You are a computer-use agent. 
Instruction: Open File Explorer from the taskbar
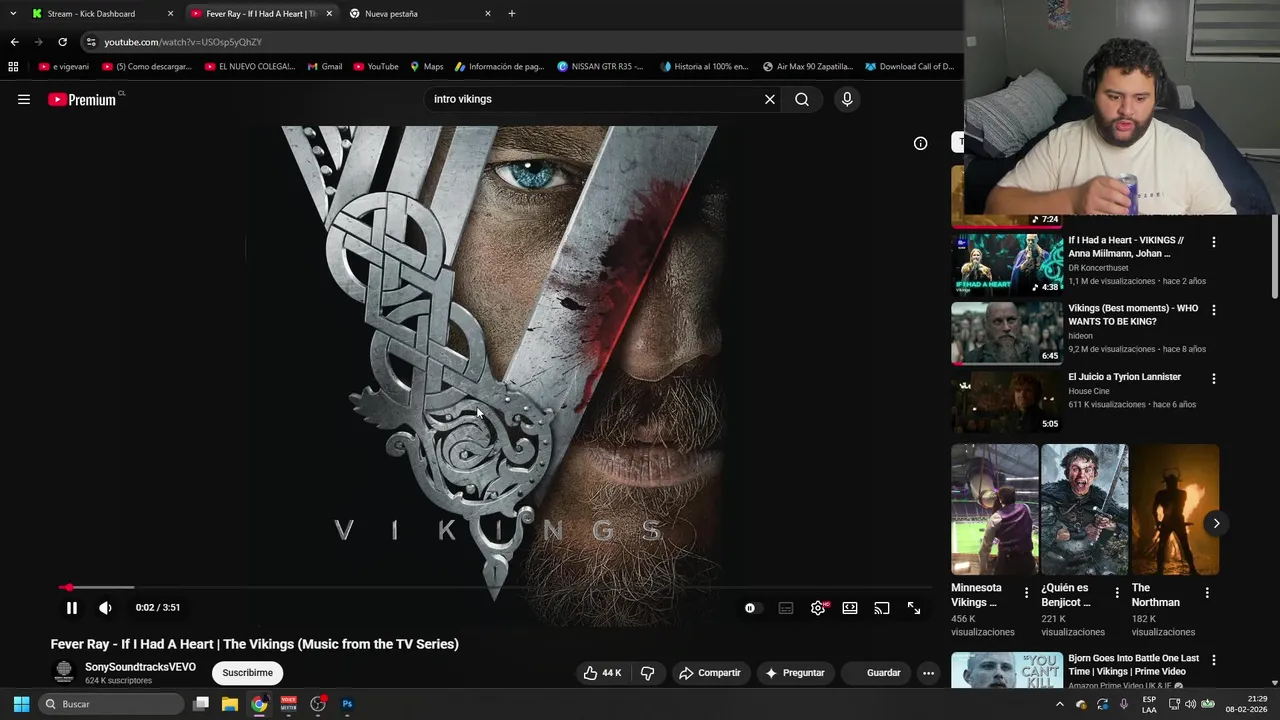[x=230, y=704]
